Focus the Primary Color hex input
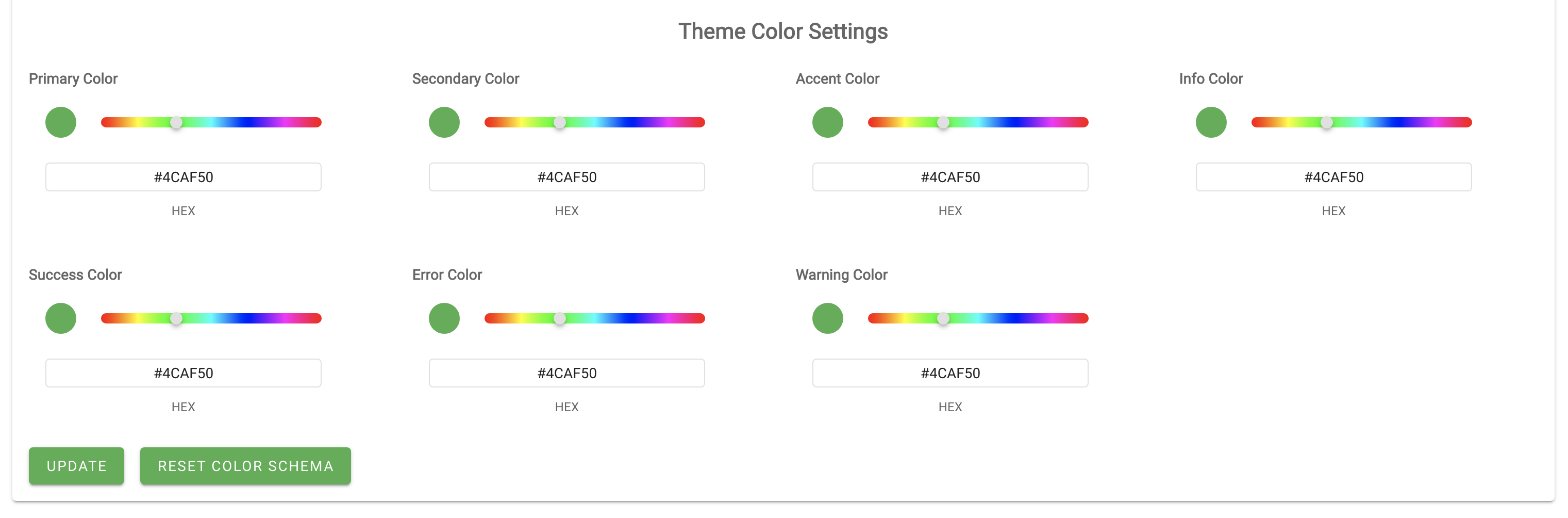 183,177
